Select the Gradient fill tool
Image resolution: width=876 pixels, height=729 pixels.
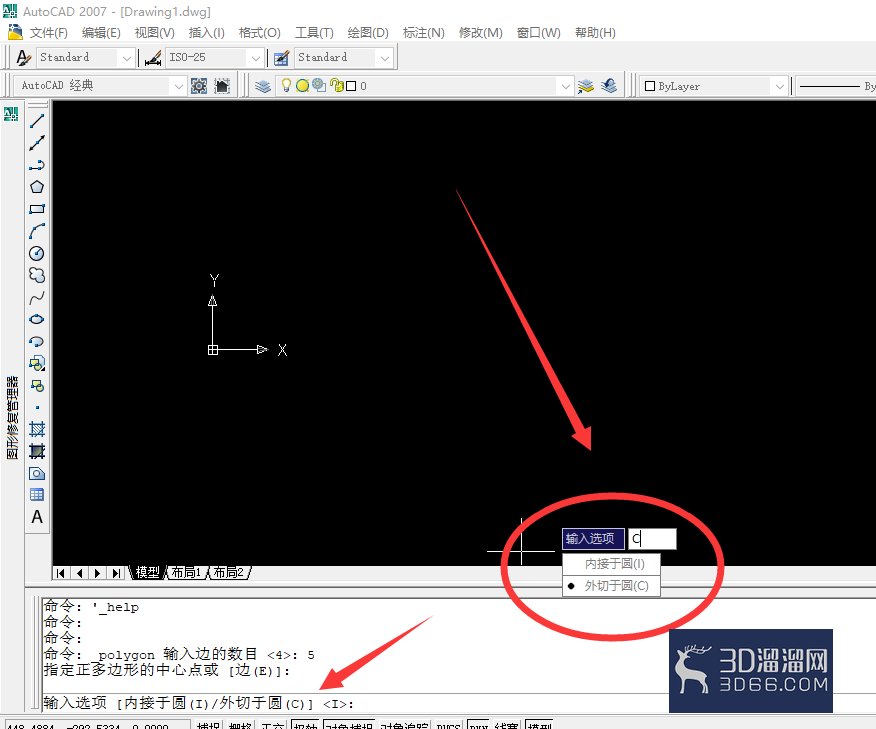coord(37,451)
